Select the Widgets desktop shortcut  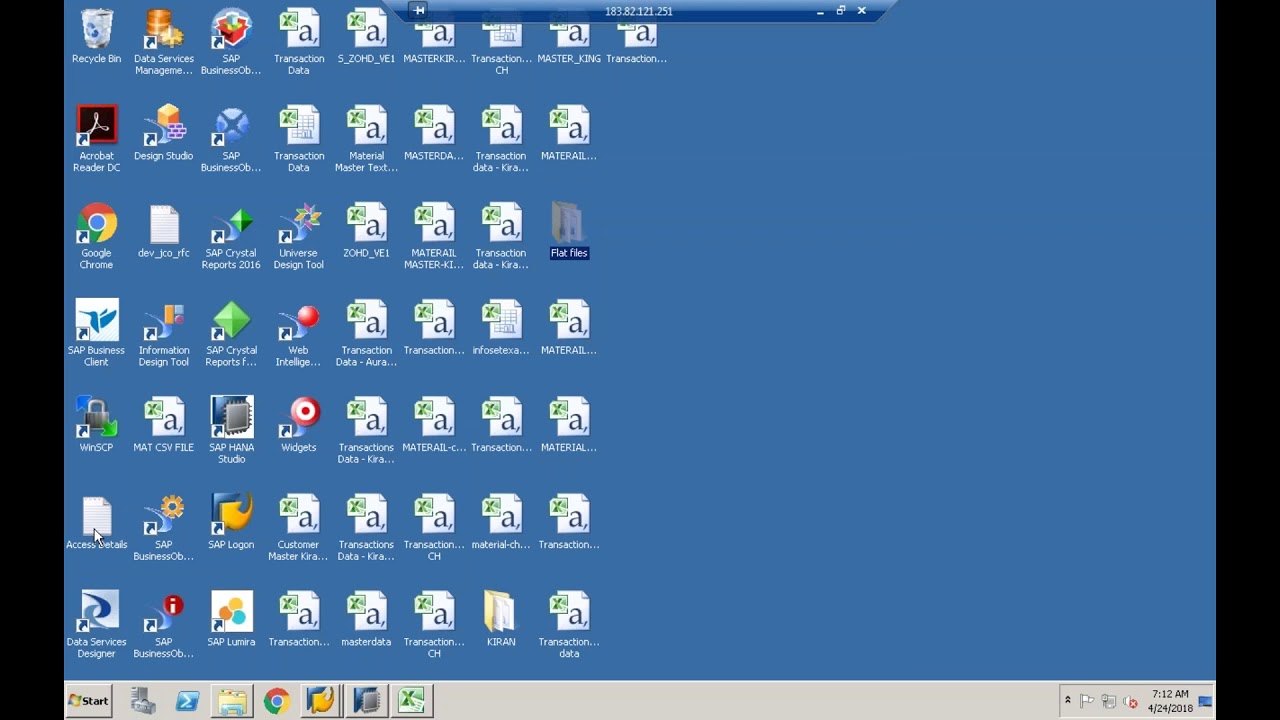pos(299,425)
